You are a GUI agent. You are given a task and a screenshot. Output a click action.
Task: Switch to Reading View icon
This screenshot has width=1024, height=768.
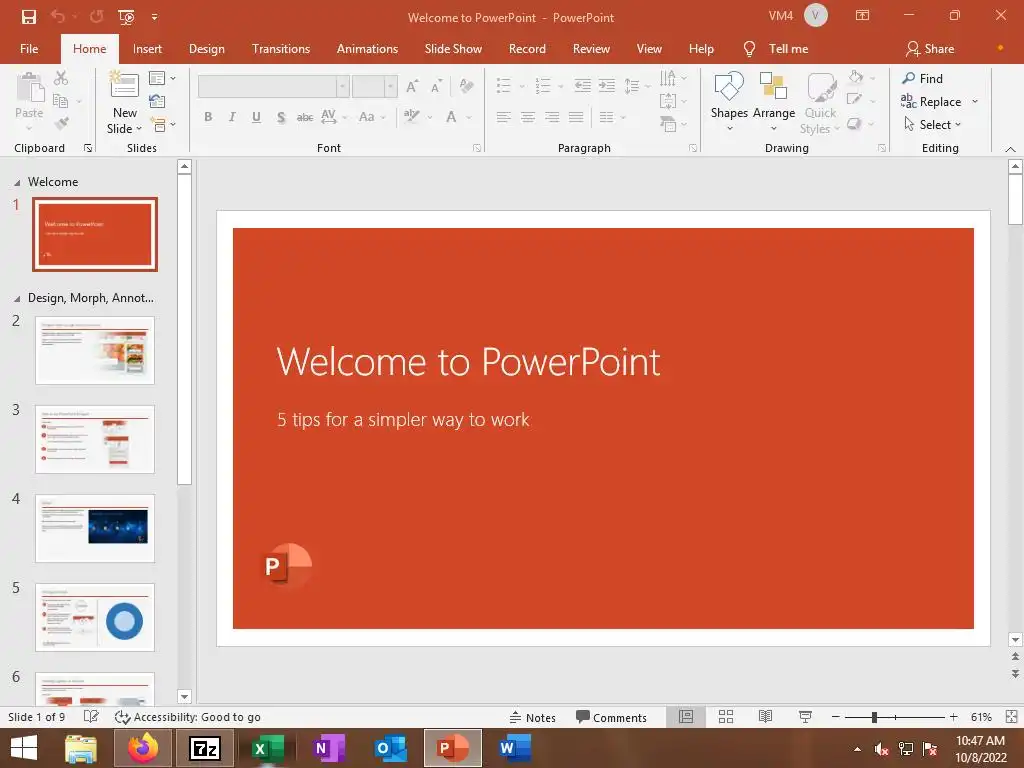pyautogui.click(x=765, y=717)
